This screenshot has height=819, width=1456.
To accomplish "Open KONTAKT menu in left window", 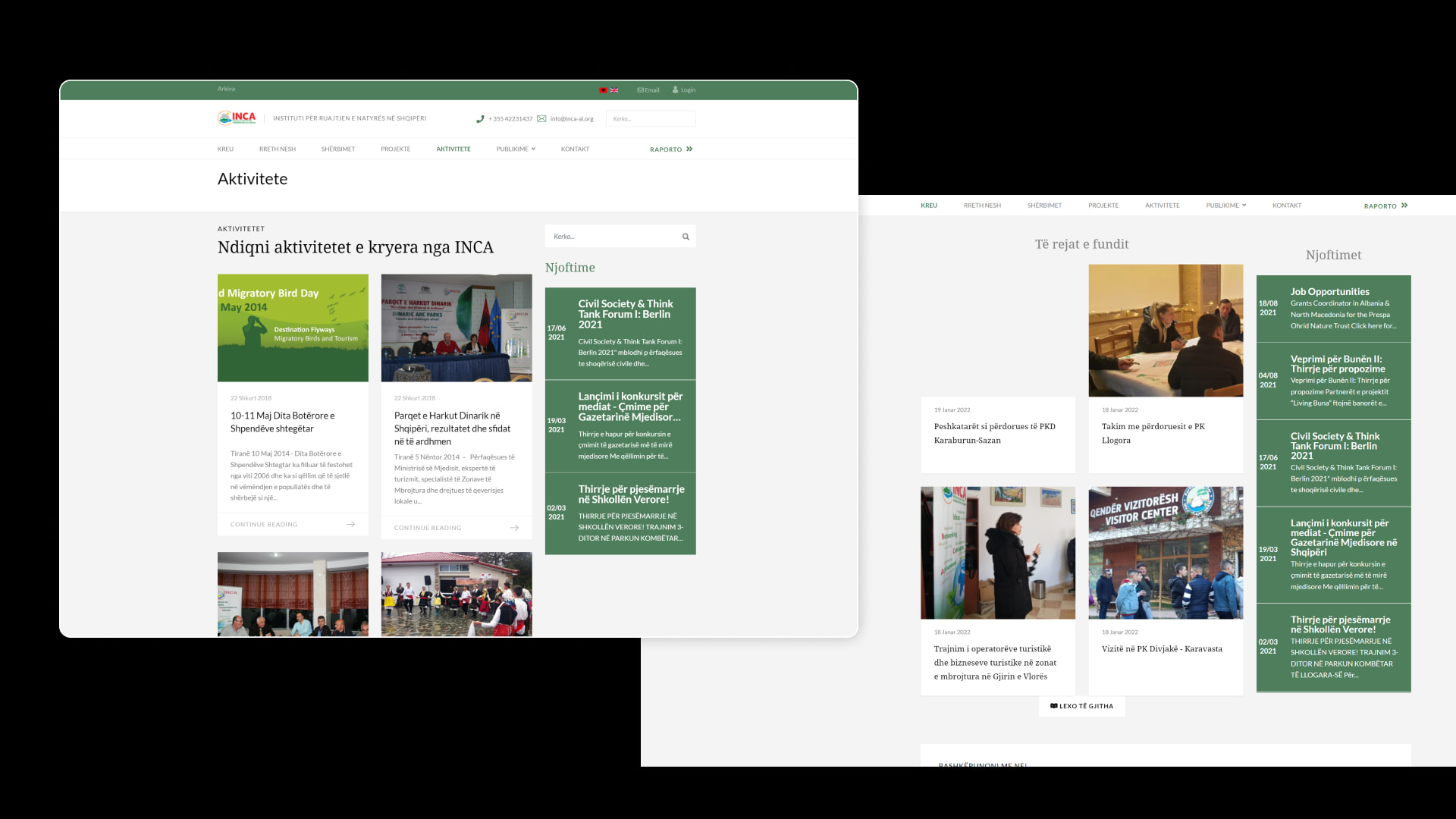I will (575, 149).
